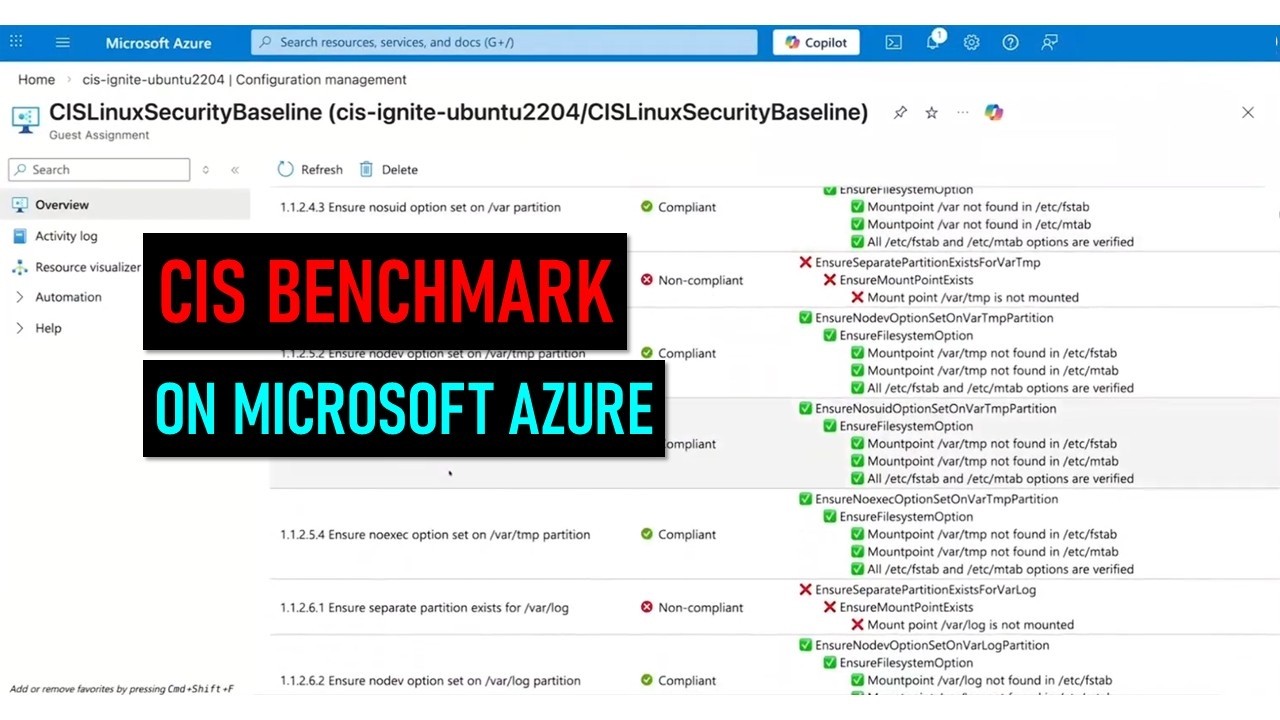The width and height of the screenshot is (1280, 720).
Task: Open portal settings gear
Action: (x=971, y=42)
